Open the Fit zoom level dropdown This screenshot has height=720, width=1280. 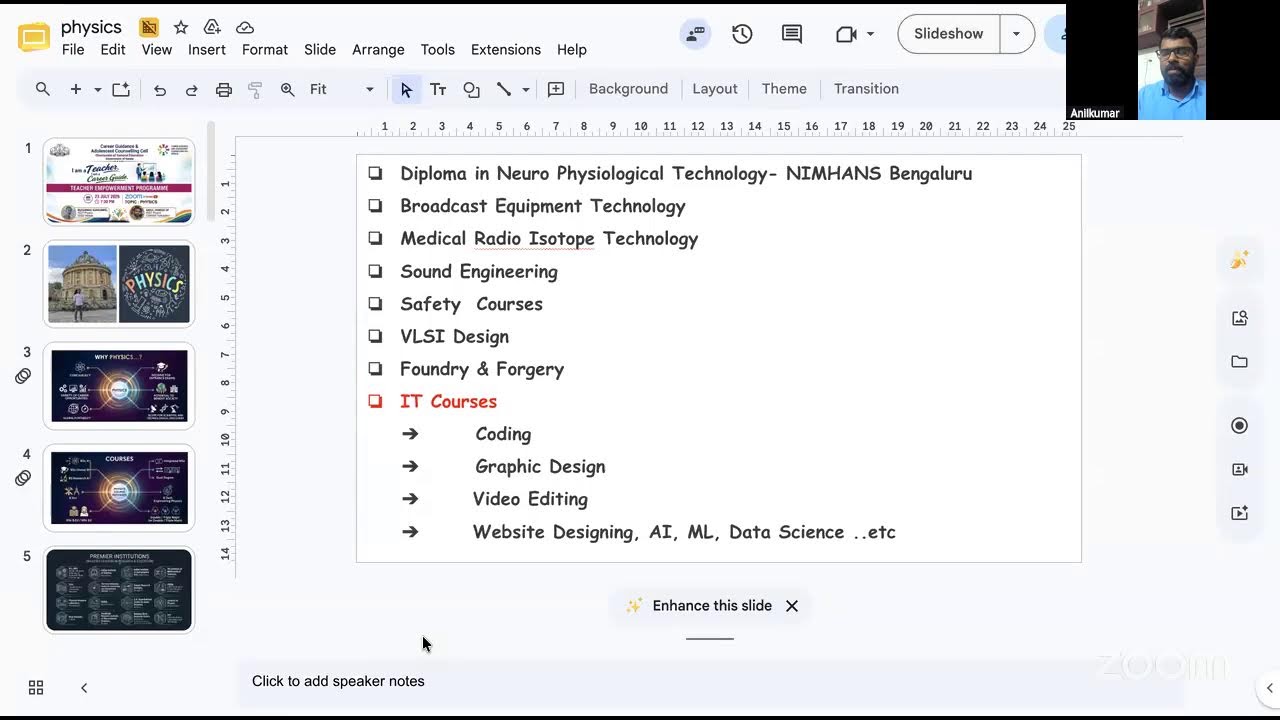click(341, 89)
